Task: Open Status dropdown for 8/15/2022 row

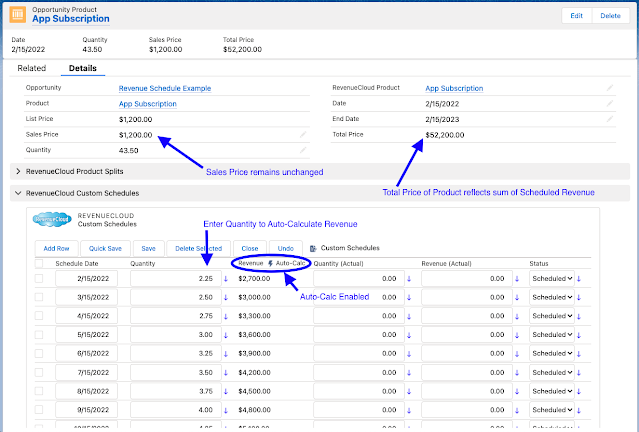Action: [x=552, y=391]
